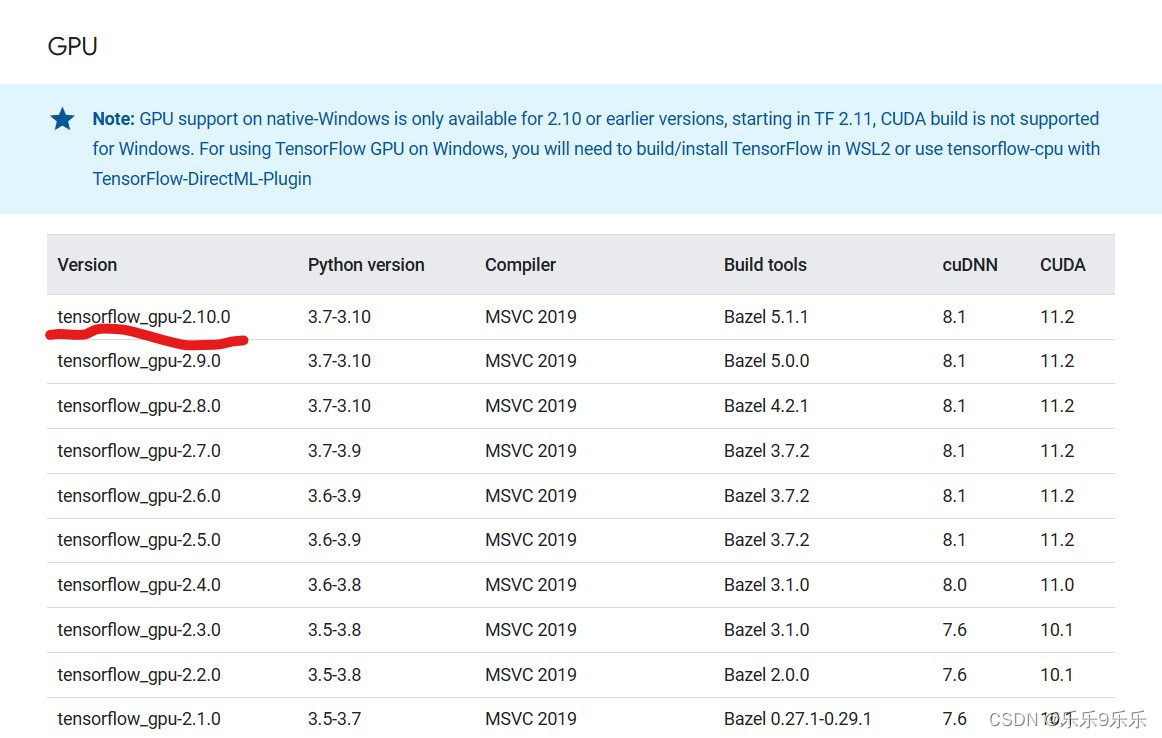The height and width of the screenshot is (738, 1162).
Task: Click cuDNN 8.0 in the 2.4.0 row
Action: click(x=954, y=585)
